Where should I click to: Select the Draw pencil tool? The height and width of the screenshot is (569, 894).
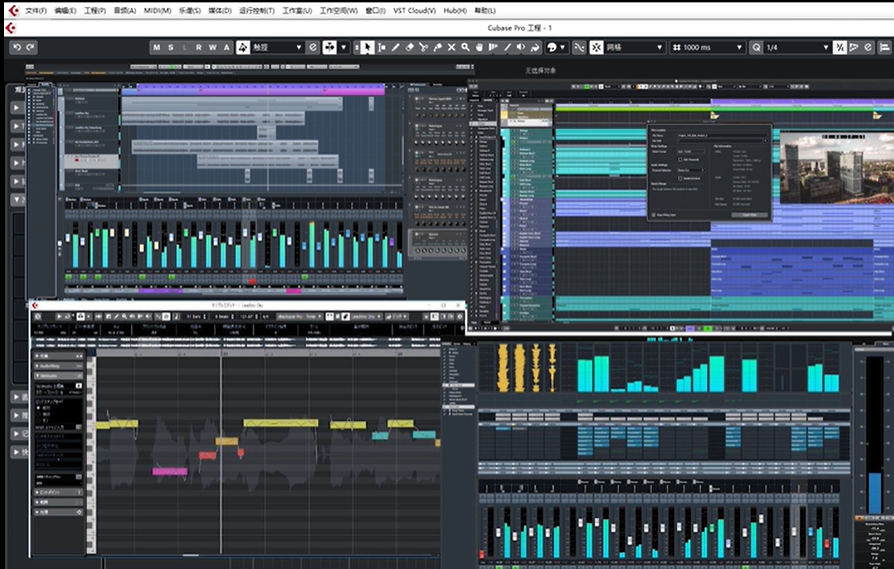(x=395, y=47)
